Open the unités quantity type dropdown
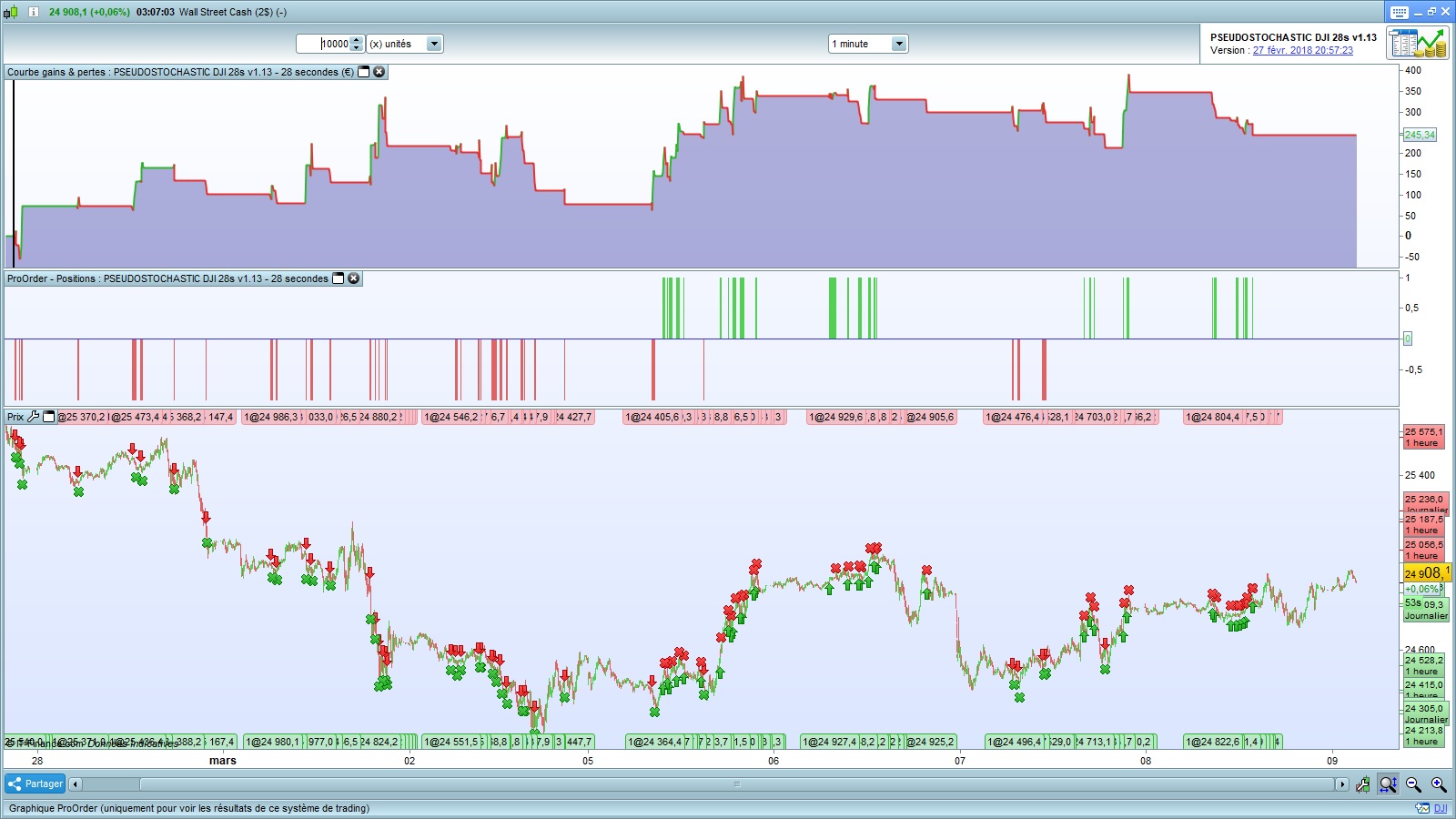The width and height of the screenshot is (1456, 819). (434, 44)
